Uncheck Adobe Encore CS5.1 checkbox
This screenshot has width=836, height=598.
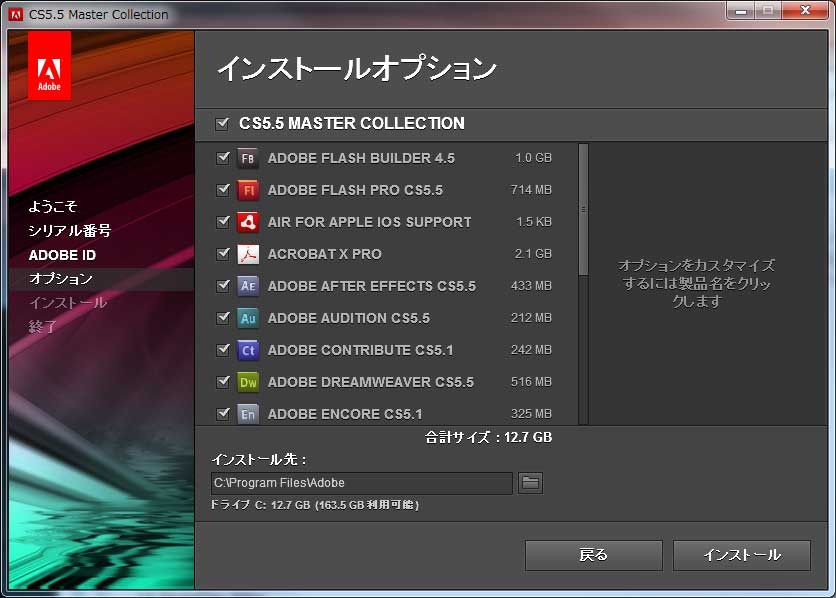tap(223, 414)
